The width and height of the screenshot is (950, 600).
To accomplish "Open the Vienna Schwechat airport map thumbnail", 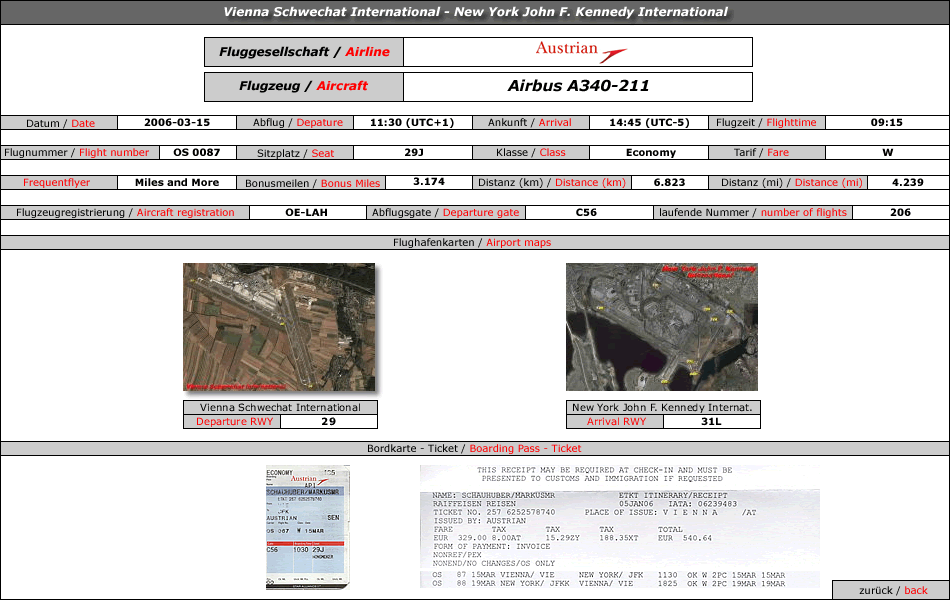I will pos(279,327).
